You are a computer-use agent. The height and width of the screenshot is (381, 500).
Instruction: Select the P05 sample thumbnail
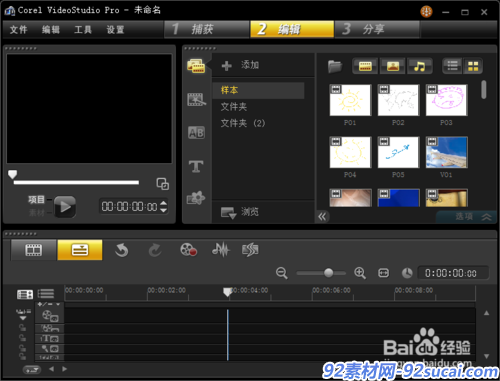[x=398, y=152]
